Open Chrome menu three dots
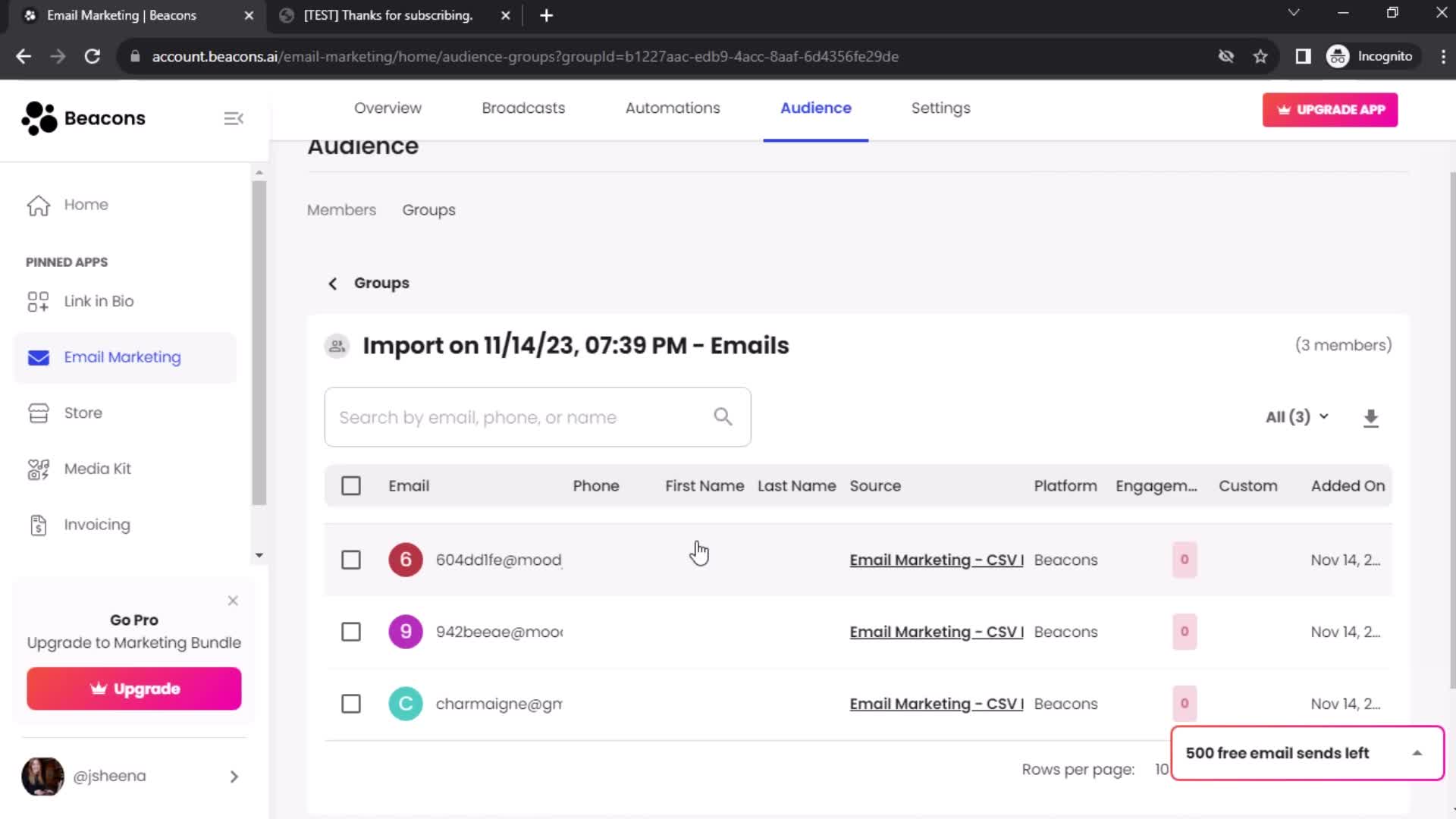Image resolution: width=1456 pixels, height=819 pixels. [1442, 56]
